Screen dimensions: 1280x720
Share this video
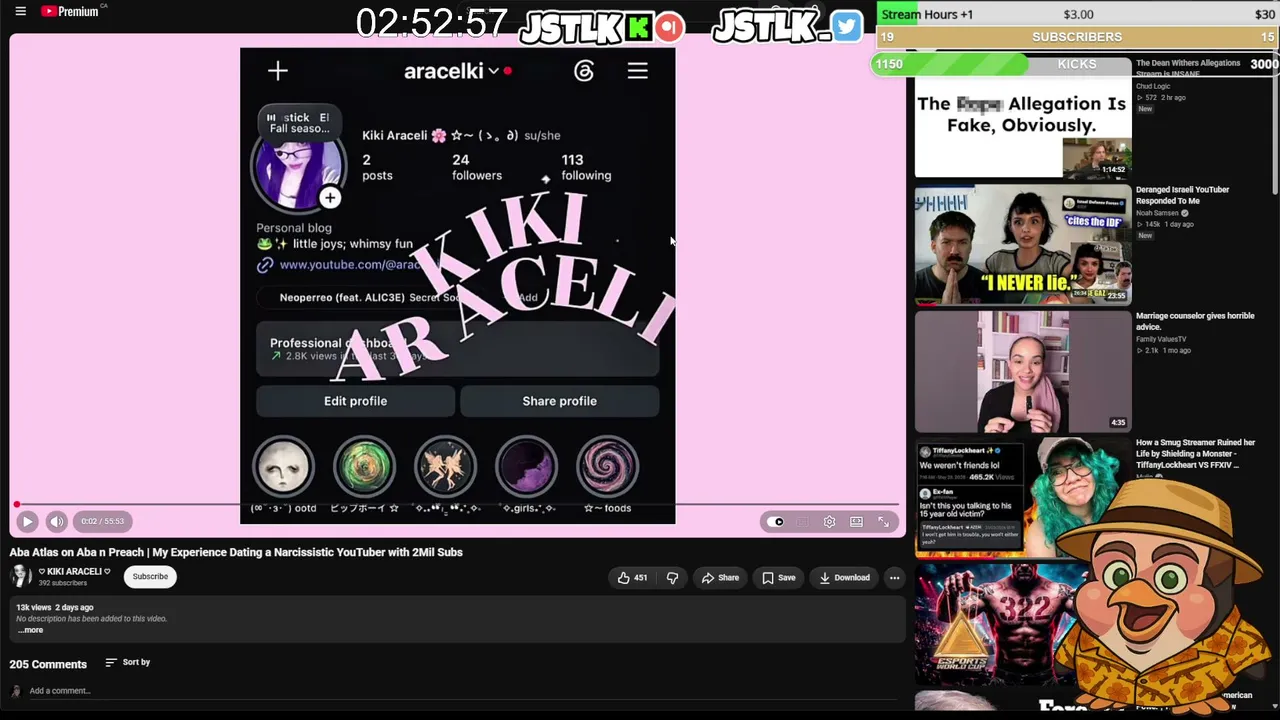click(720, 577)
